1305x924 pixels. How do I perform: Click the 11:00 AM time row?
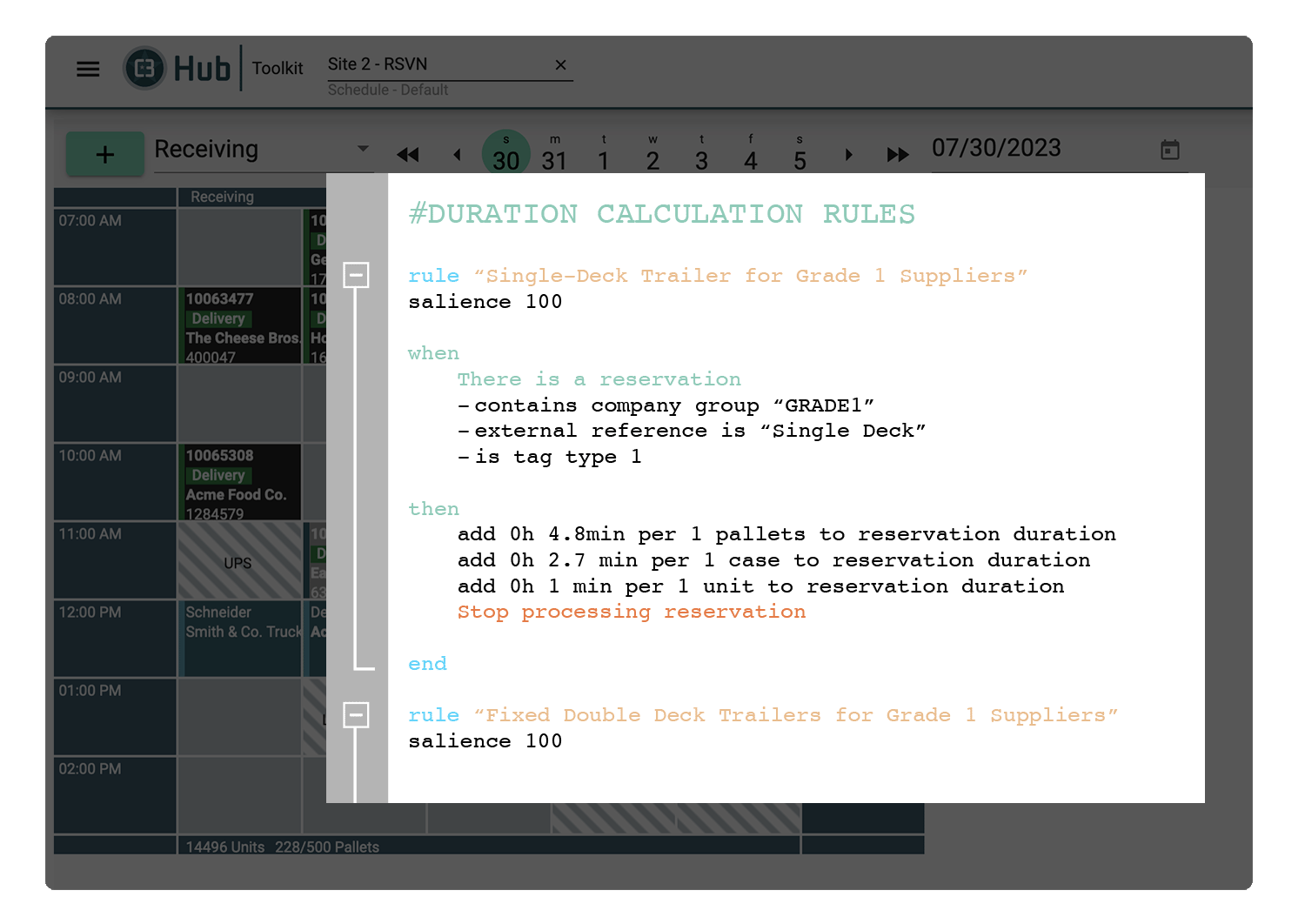tap(115, 560)
